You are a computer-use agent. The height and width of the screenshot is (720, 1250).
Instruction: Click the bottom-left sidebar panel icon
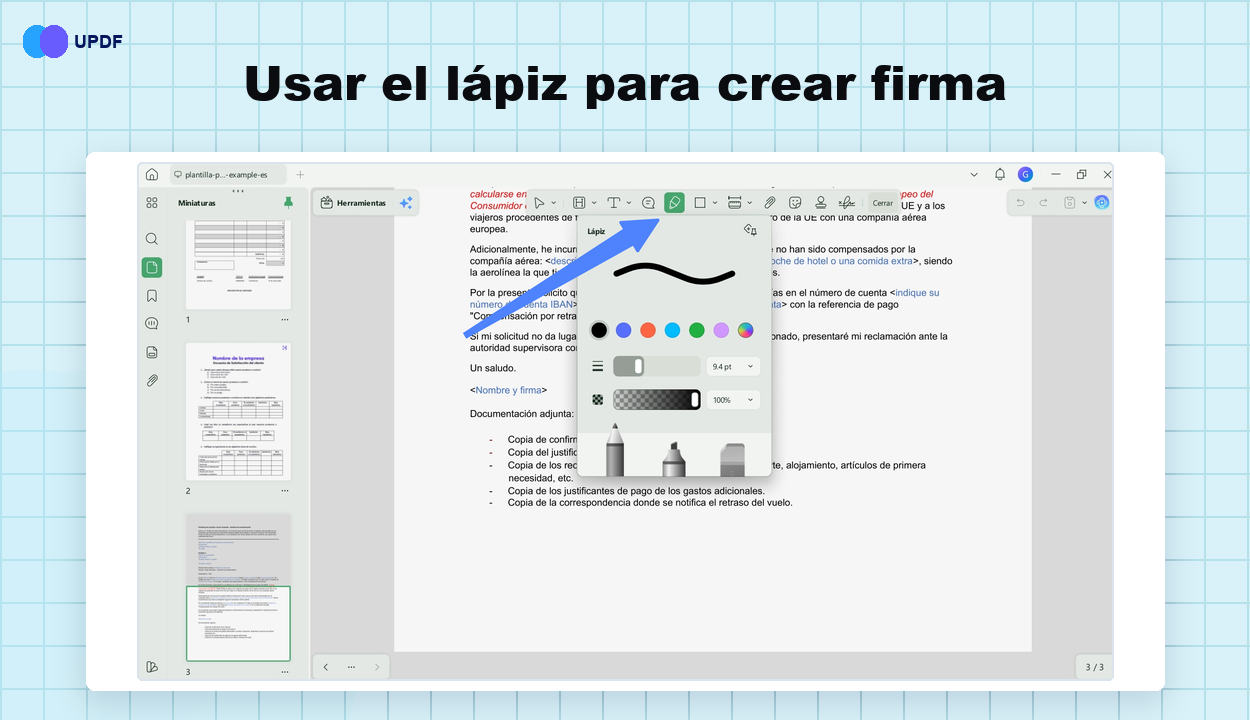pyautogui.click(x=152, y=667)
